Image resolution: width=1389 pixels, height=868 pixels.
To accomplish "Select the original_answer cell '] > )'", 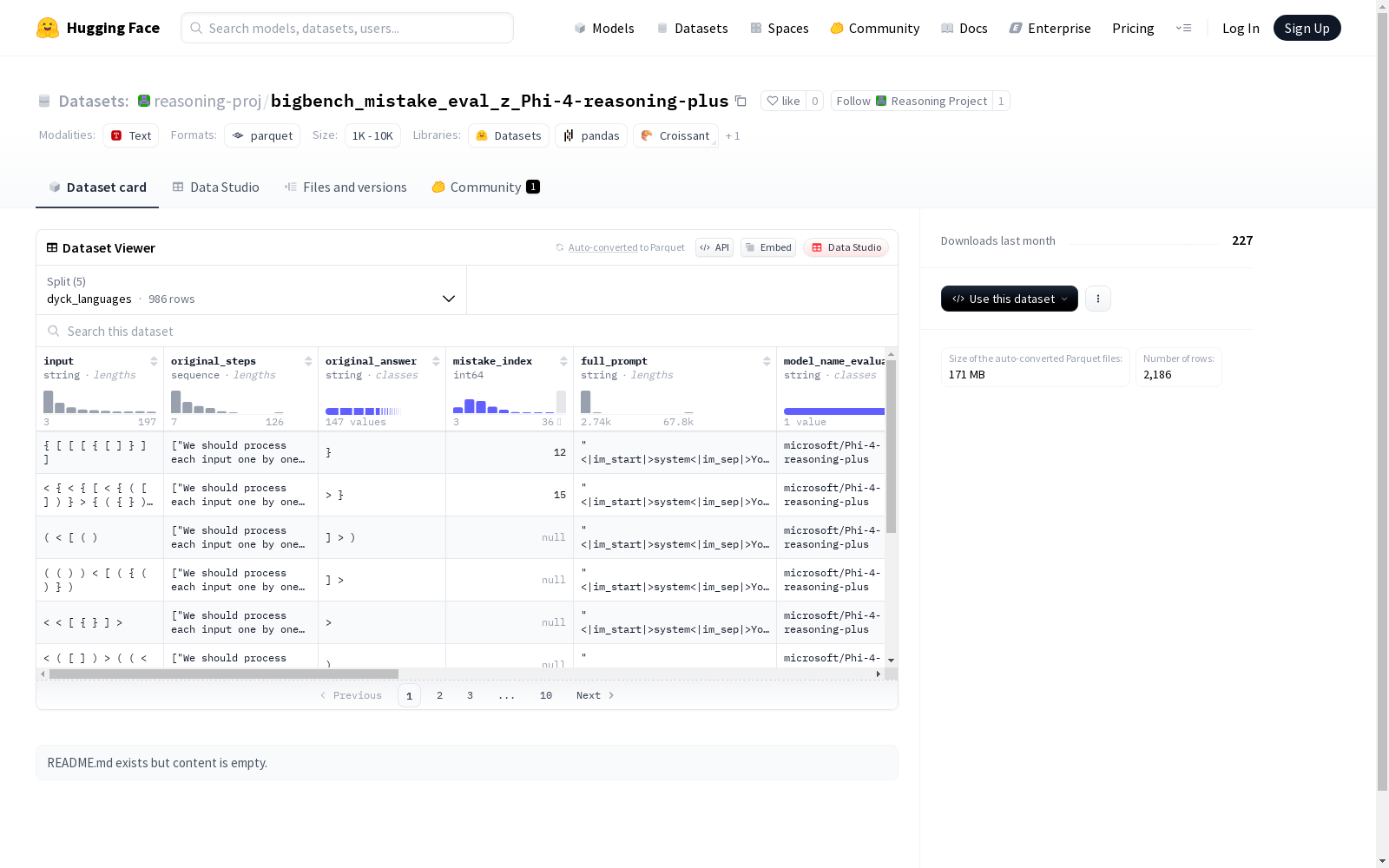I will click(x=382, y=537).
